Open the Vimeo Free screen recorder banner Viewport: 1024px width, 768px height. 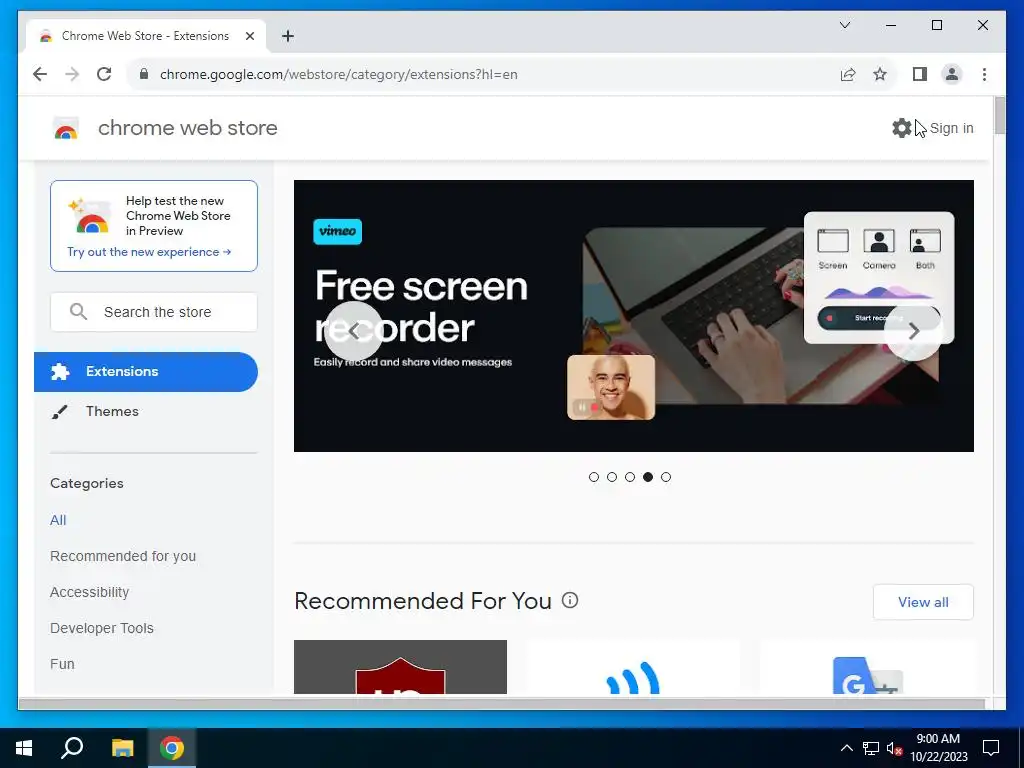point(633,315)
